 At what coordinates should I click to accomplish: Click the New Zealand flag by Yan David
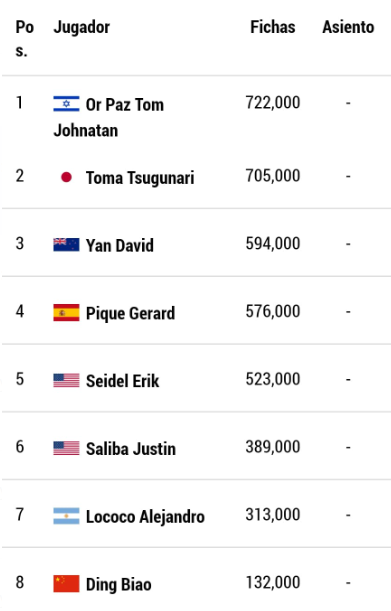(x=66, y=245)
